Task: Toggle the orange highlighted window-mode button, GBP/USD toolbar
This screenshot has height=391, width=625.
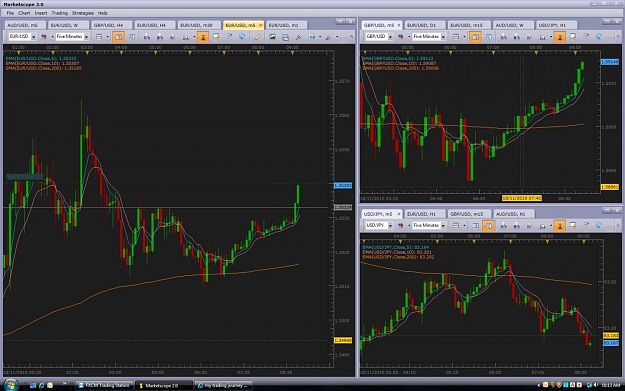Action: (x=475, y=37)
